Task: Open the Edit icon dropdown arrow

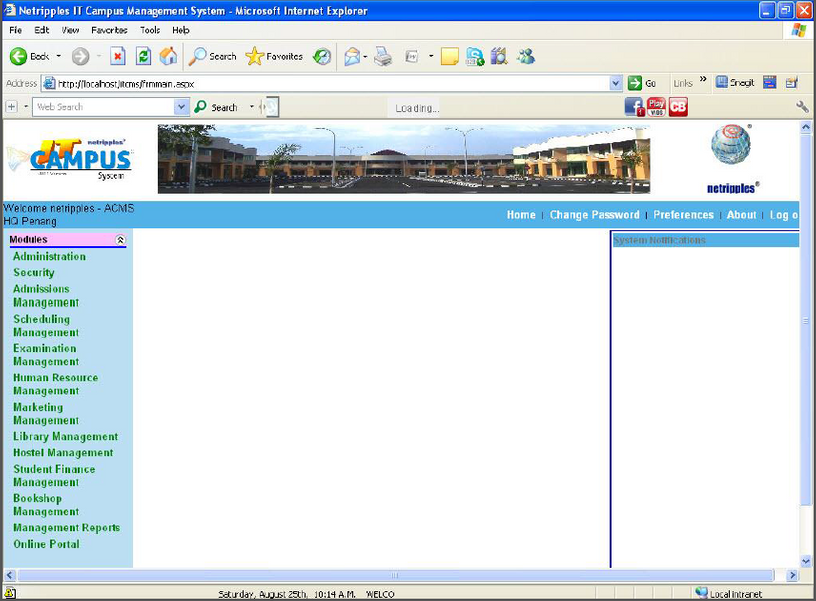Action: (431, 56)
